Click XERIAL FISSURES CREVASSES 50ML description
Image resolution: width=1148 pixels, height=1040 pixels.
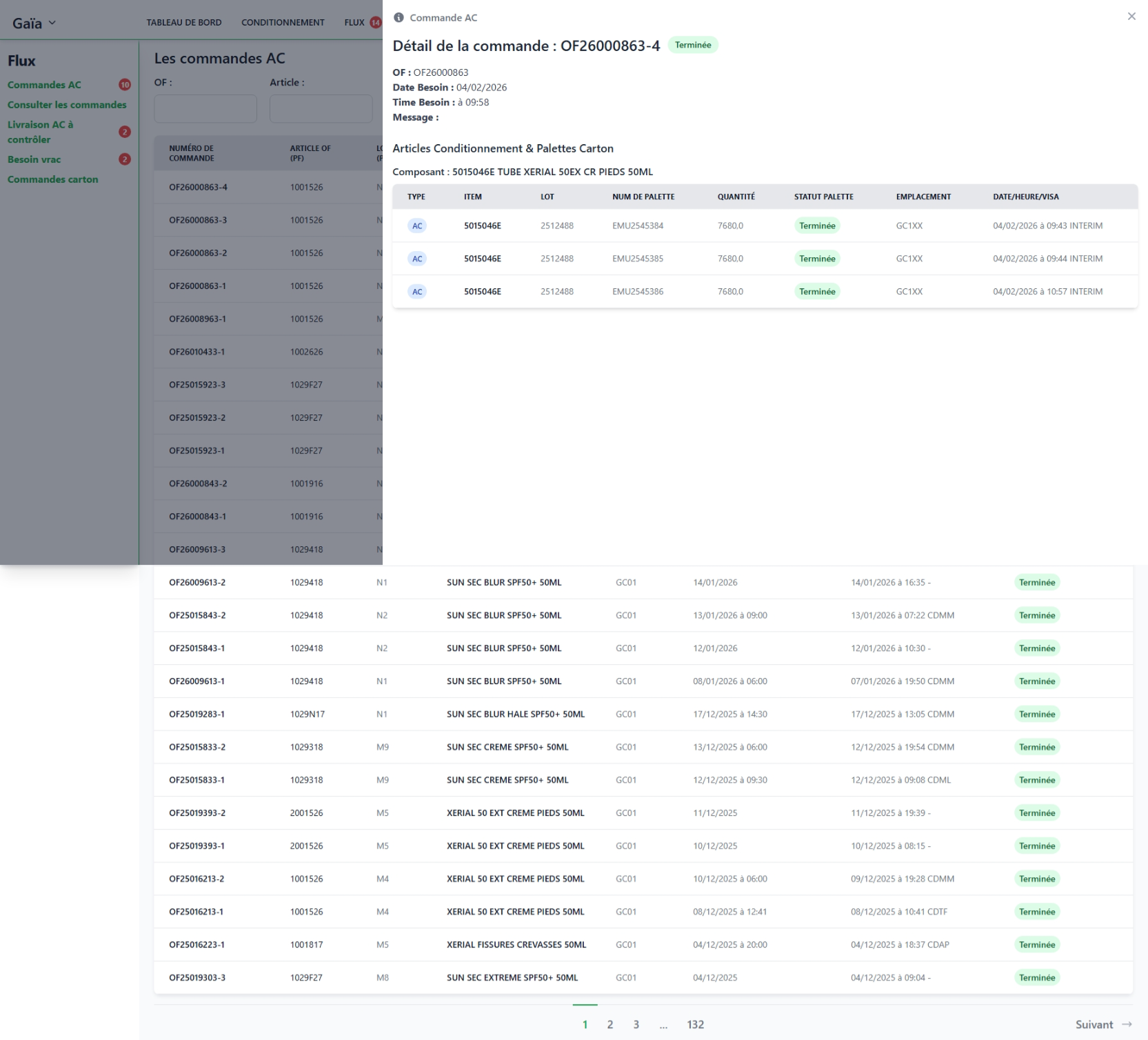click(x=516, y=945)
